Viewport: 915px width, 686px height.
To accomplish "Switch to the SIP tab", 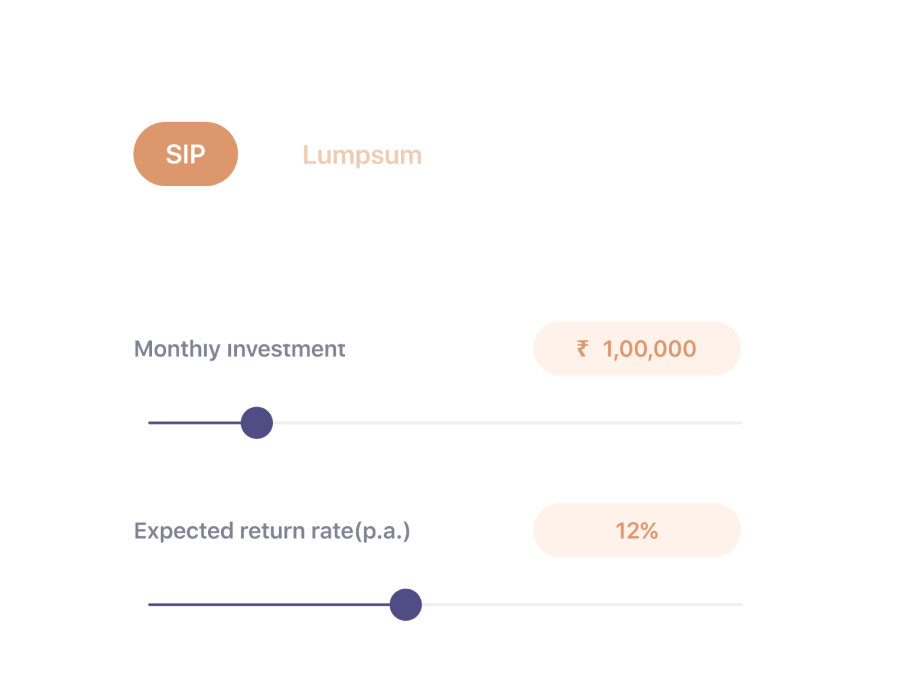I will 185,154.
